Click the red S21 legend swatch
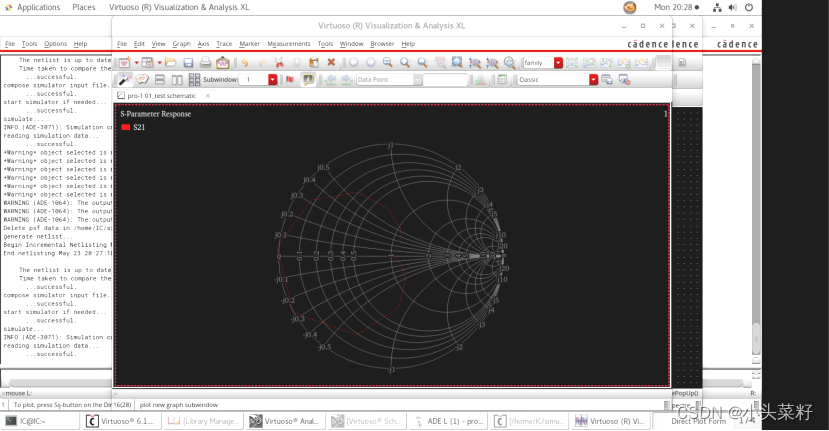The height and width of the screenshot is (431, 829). click(125, 127)
